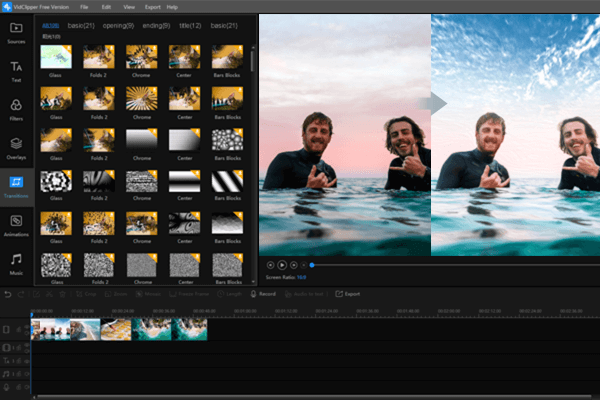Change the Screen Ratio 16:9 setting
600x400 pixels.
pyautogui.click(x=300, y=275)
